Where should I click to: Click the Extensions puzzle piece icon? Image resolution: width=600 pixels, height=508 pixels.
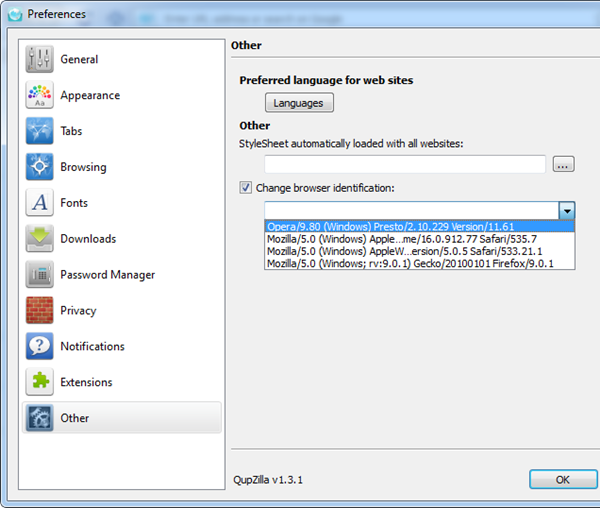click(x=40, y=382)
